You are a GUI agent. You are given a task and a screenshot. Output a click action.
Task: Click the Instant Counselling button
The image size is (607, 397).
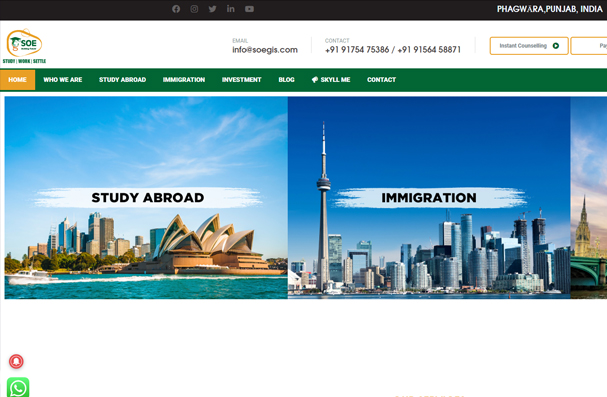529,46
